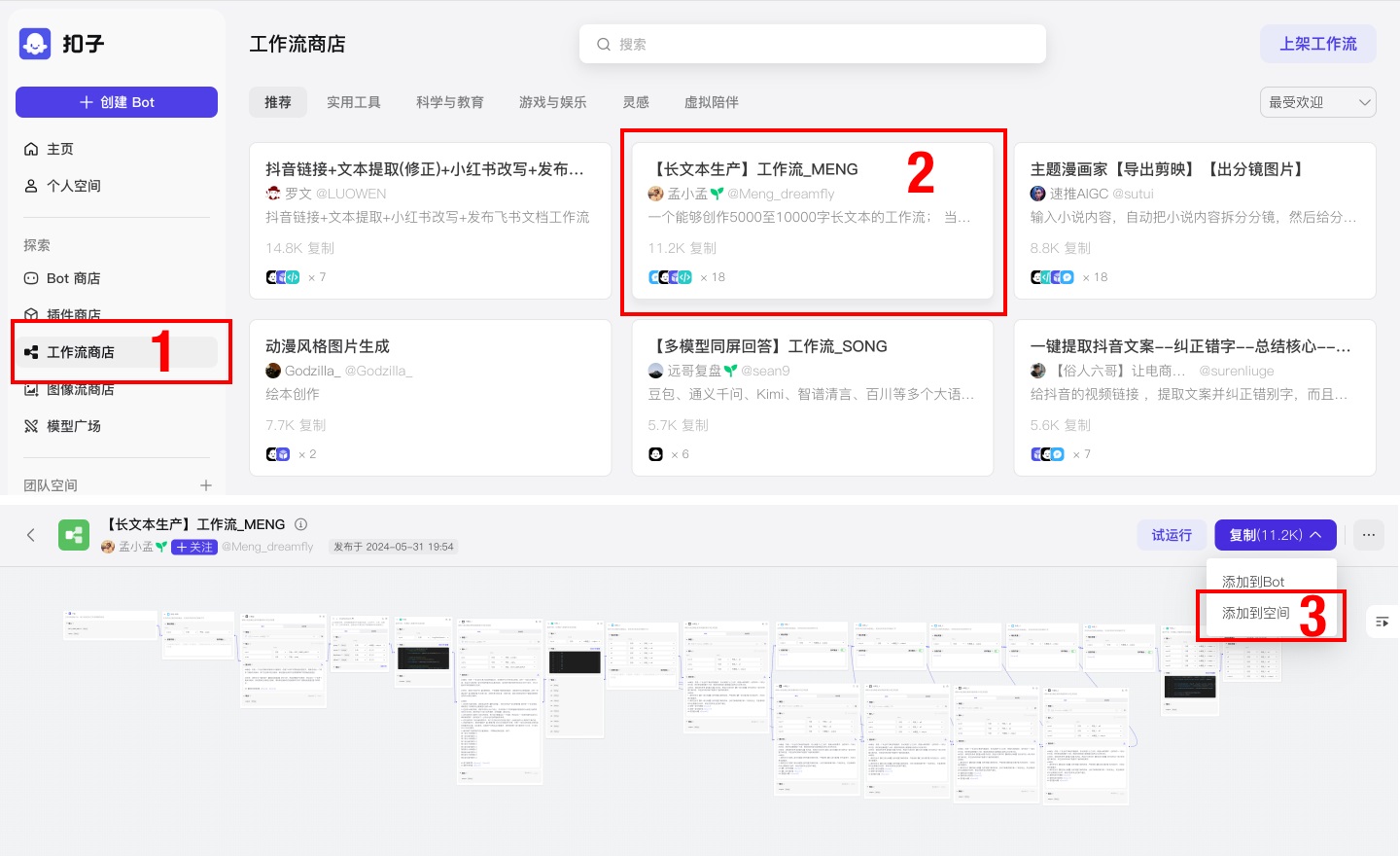Open @Meng_dreamfly profile link in detail header
Viewport: 1400px width, 856px height.
[x=267, y=547]
